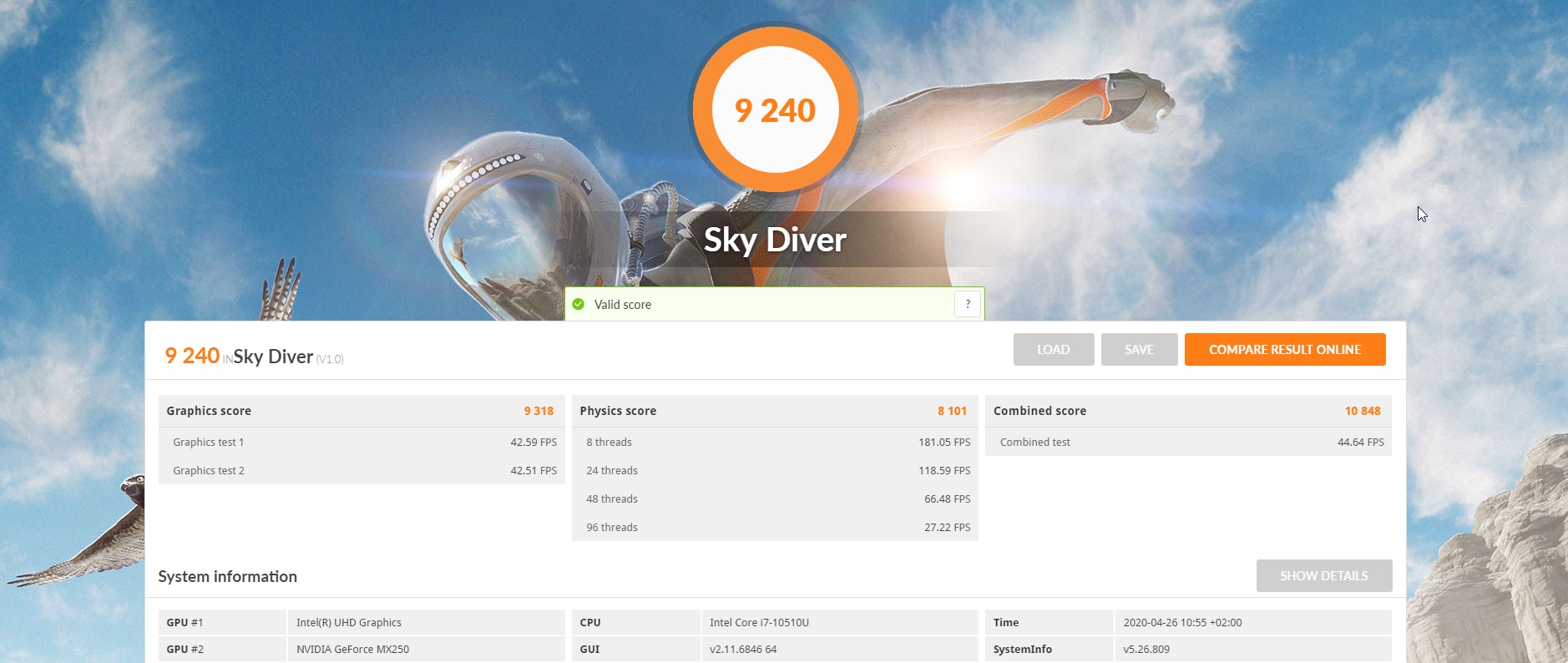Click the LOAD button
The image size is (1568, 663).
pyautogui.click(x=1054, y=349)
